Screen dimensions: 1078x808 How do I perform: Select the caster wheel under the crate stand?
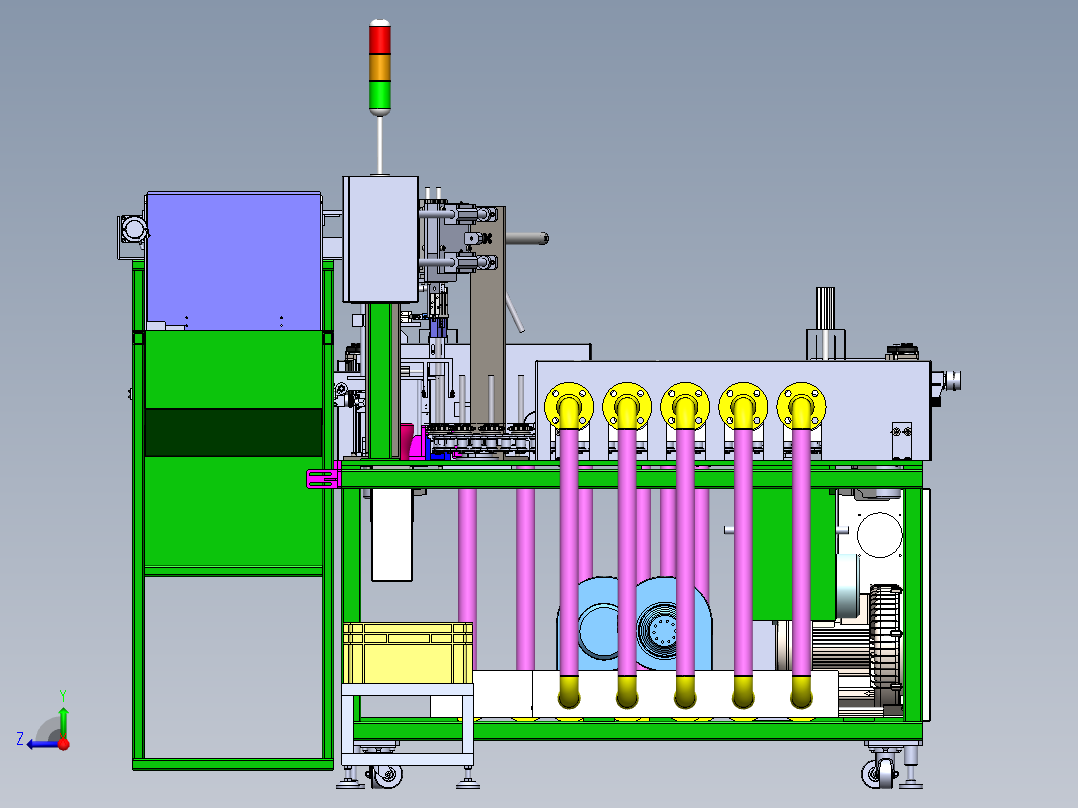(385, 776)
